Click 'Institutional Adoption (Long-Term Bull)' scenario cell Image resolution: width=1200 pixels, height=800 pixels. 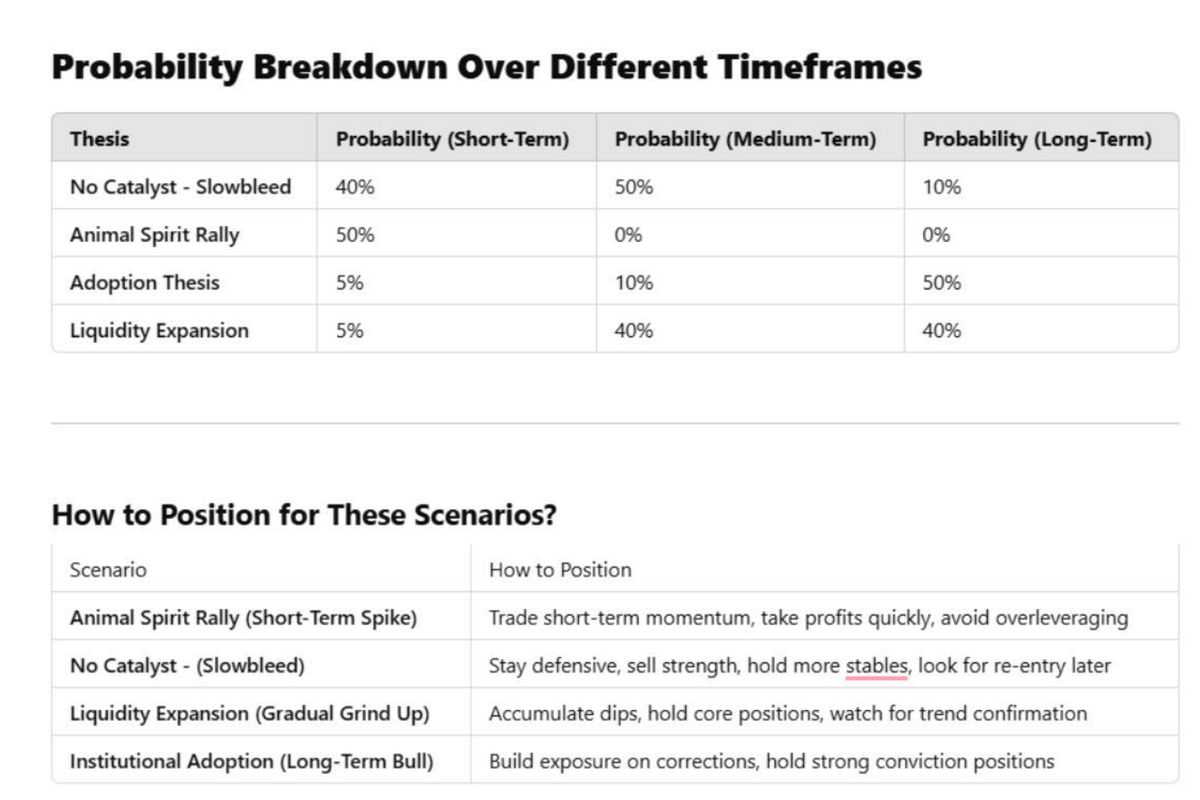[x=251, y=762]
